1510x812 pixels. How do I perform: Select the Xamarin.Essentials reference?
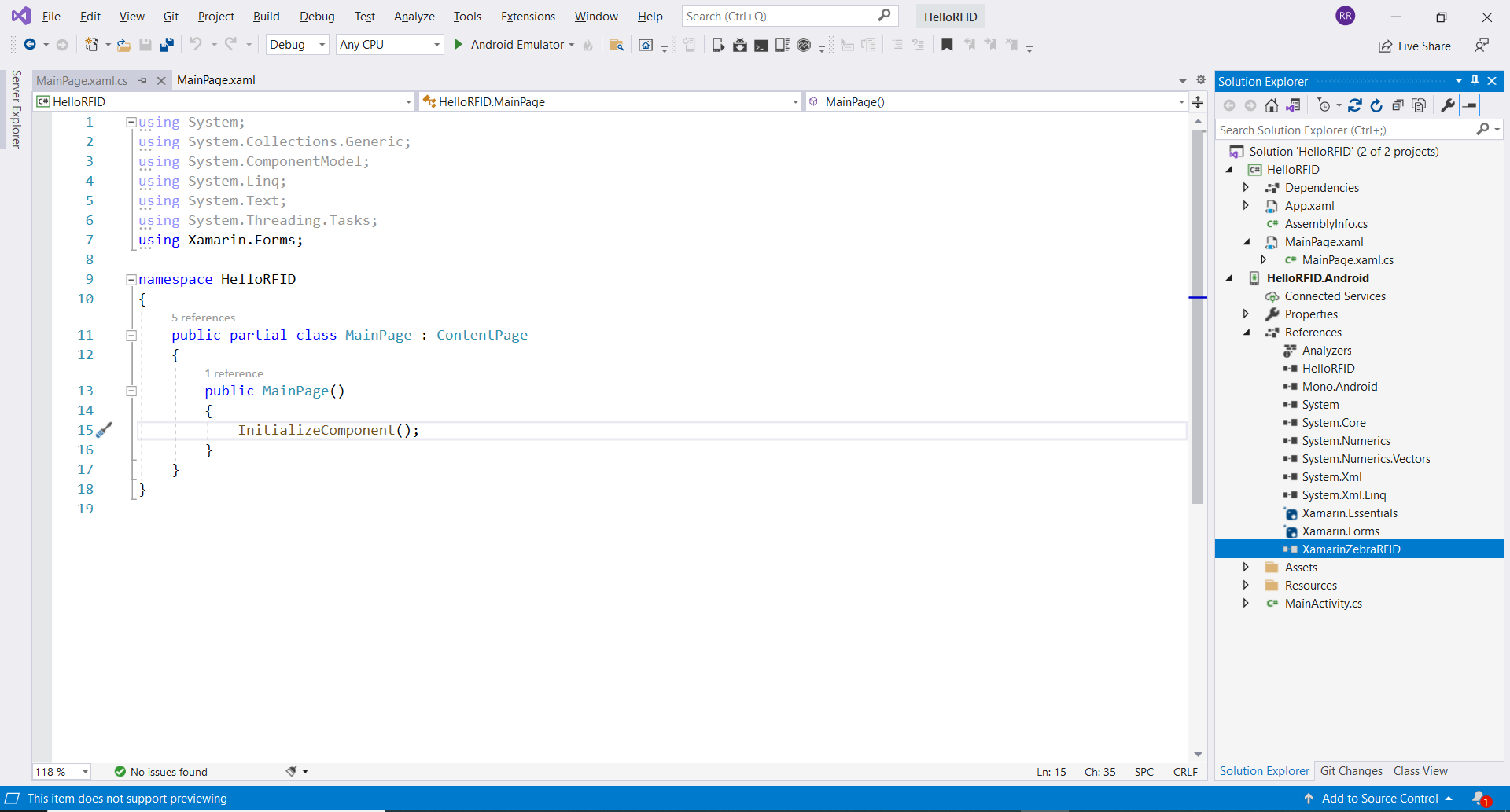click(x=1350, y=513)
